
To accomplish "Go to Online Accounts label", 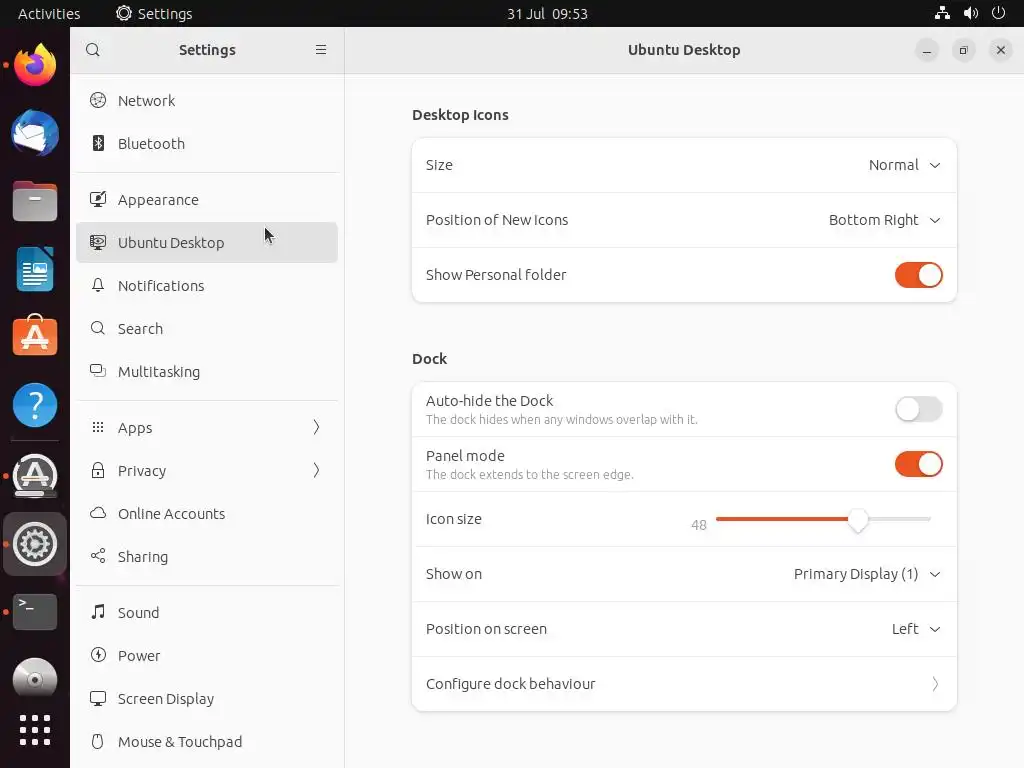I will tap(171, 514).
